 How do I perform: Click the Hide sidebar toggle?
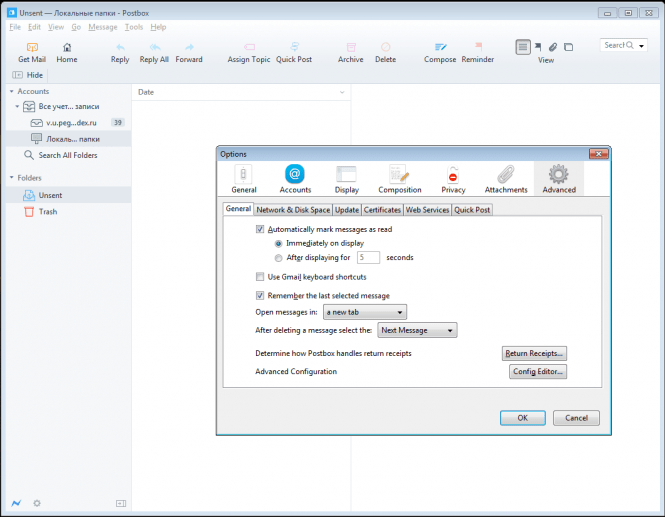28,75
